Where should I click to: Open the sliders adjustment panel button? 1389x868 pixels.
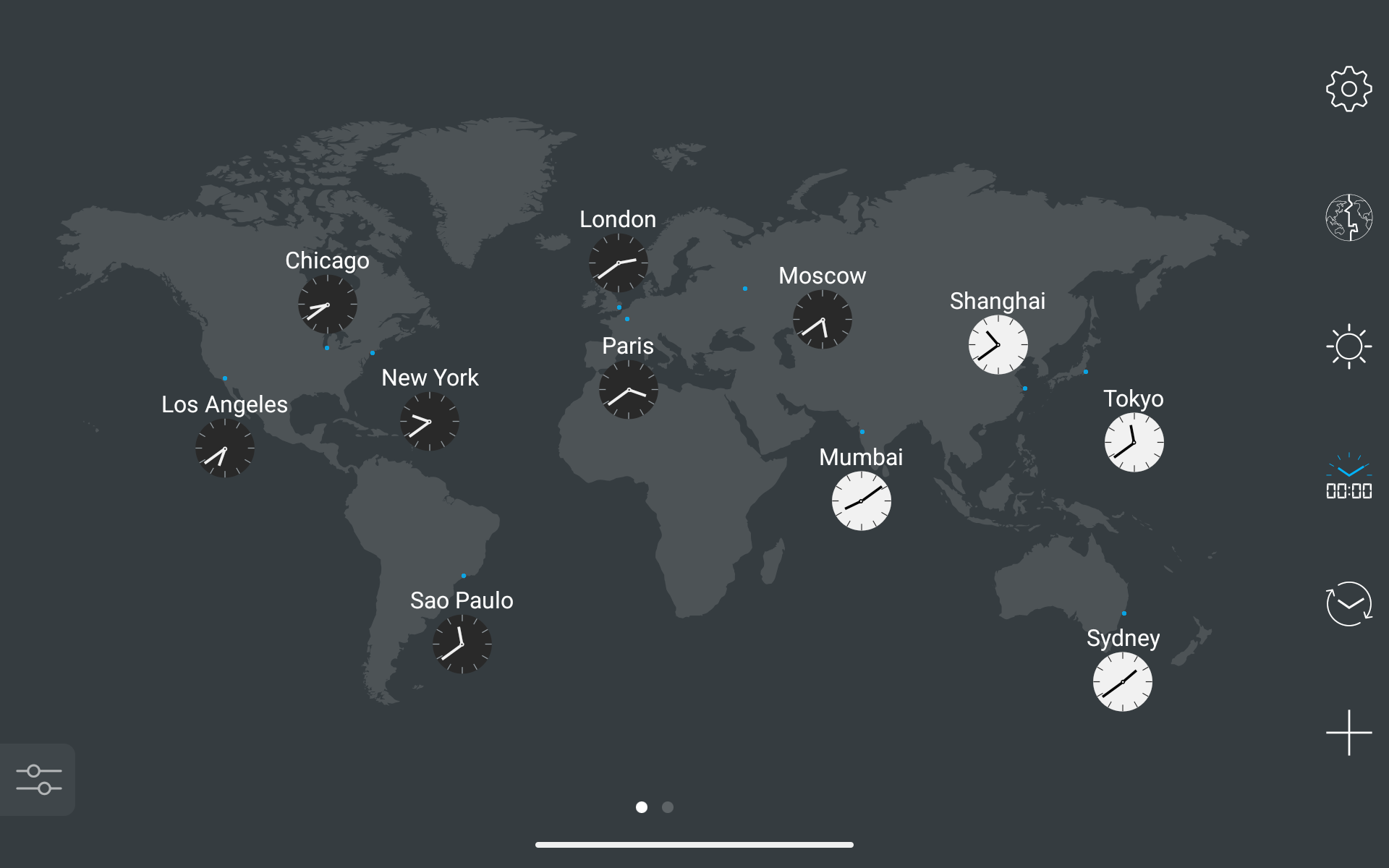tap(38, 779)
